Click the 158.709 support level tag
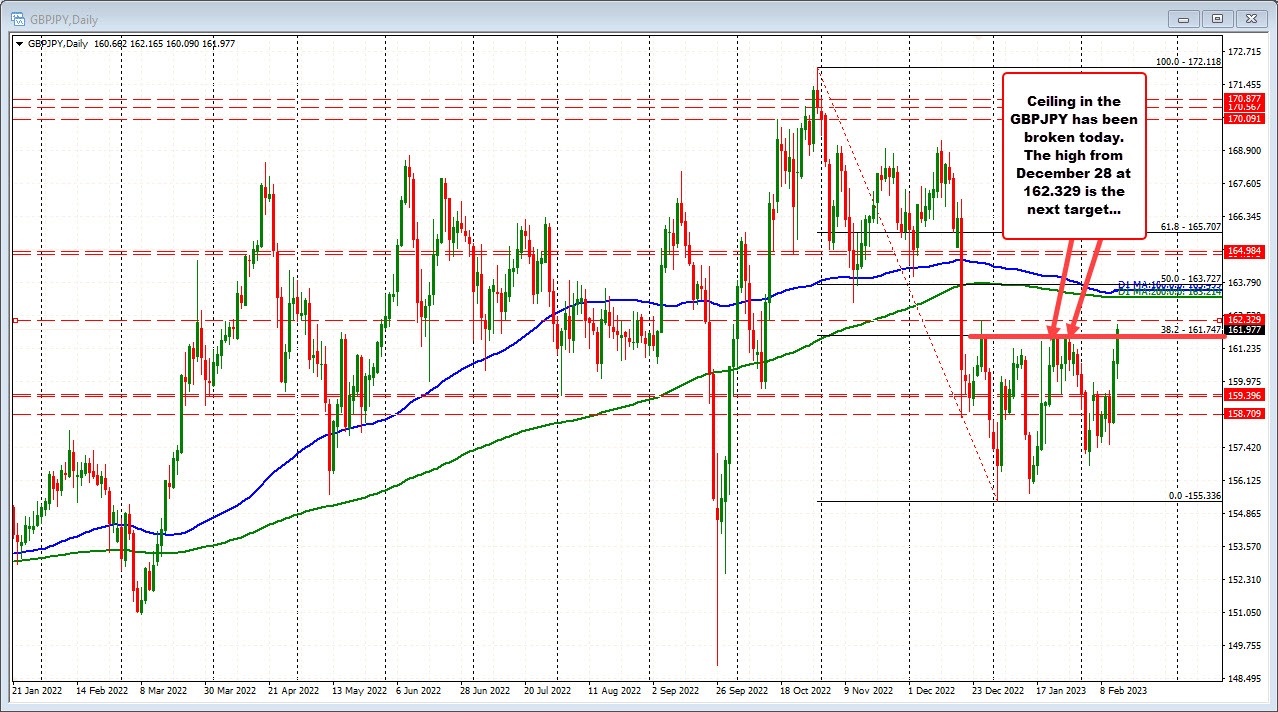The height and width of the screenshot is (712, 1278). coord(1243,413)
